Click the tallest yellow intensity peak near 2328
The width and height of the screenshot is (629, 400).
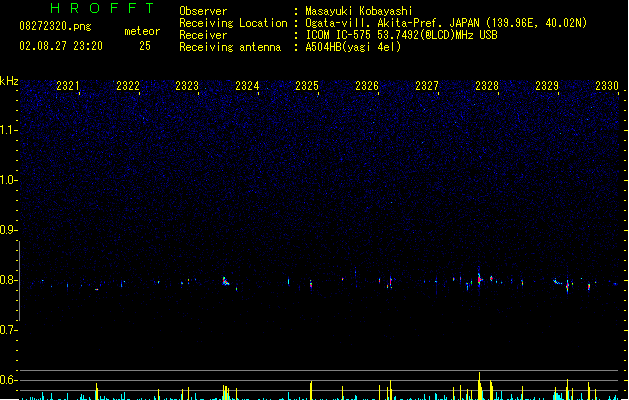479,386
